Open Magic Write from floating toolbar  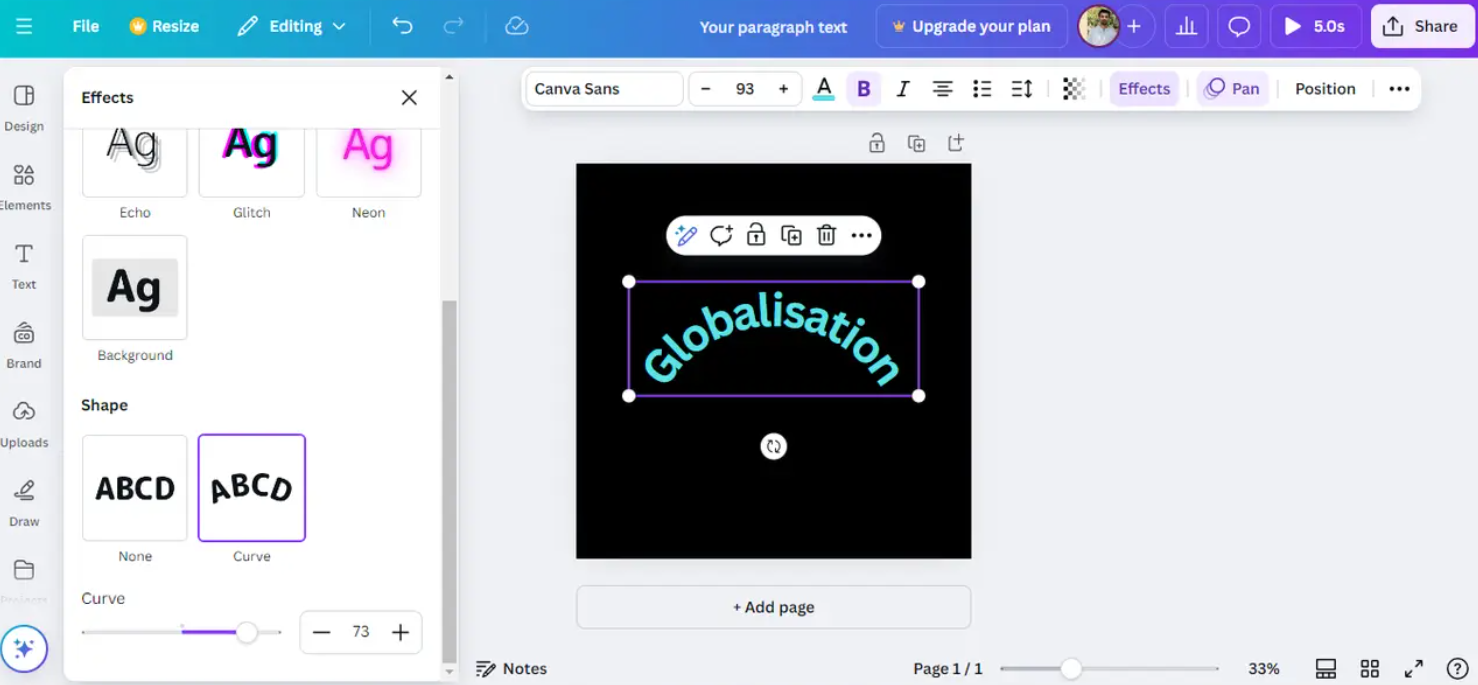tap(686, 236)
